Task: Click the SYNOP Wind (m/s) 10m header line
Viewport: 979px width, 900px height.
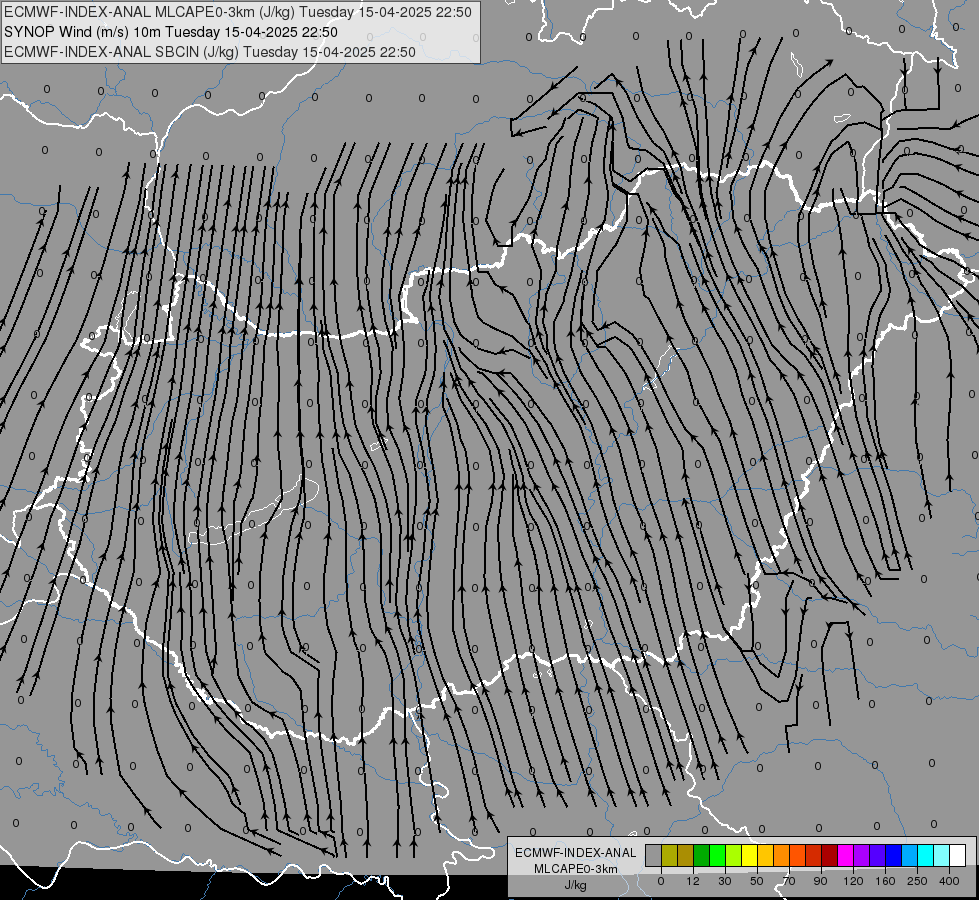Action: [x=170, y=32]
